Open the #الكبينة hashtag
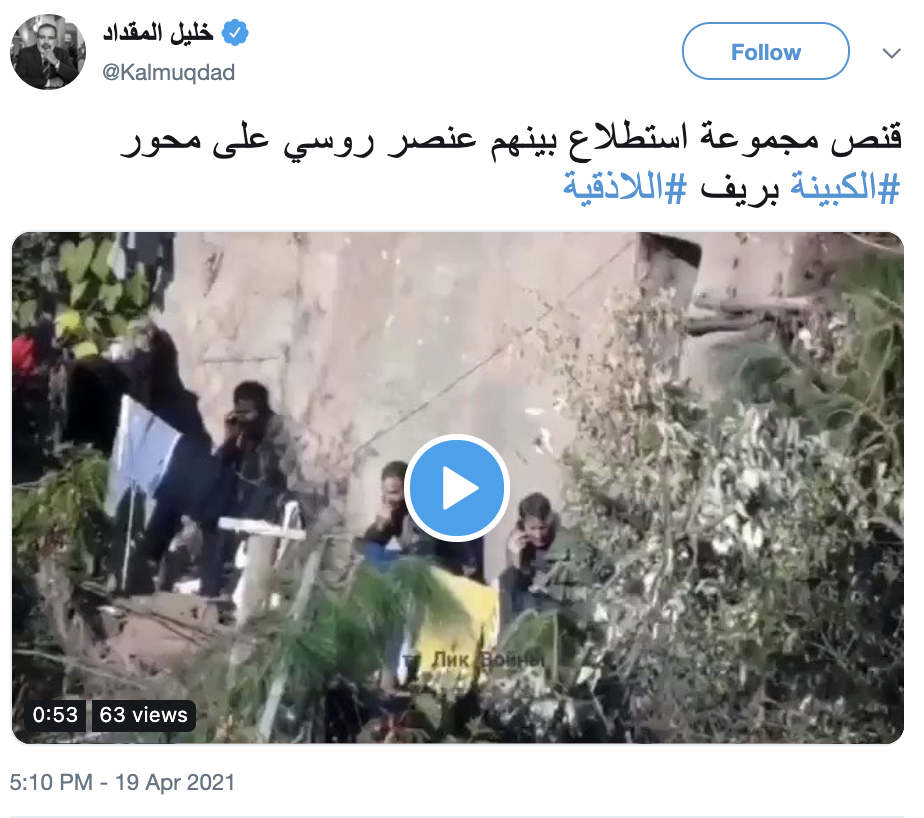The image size is (924, 818). [846, 187]
